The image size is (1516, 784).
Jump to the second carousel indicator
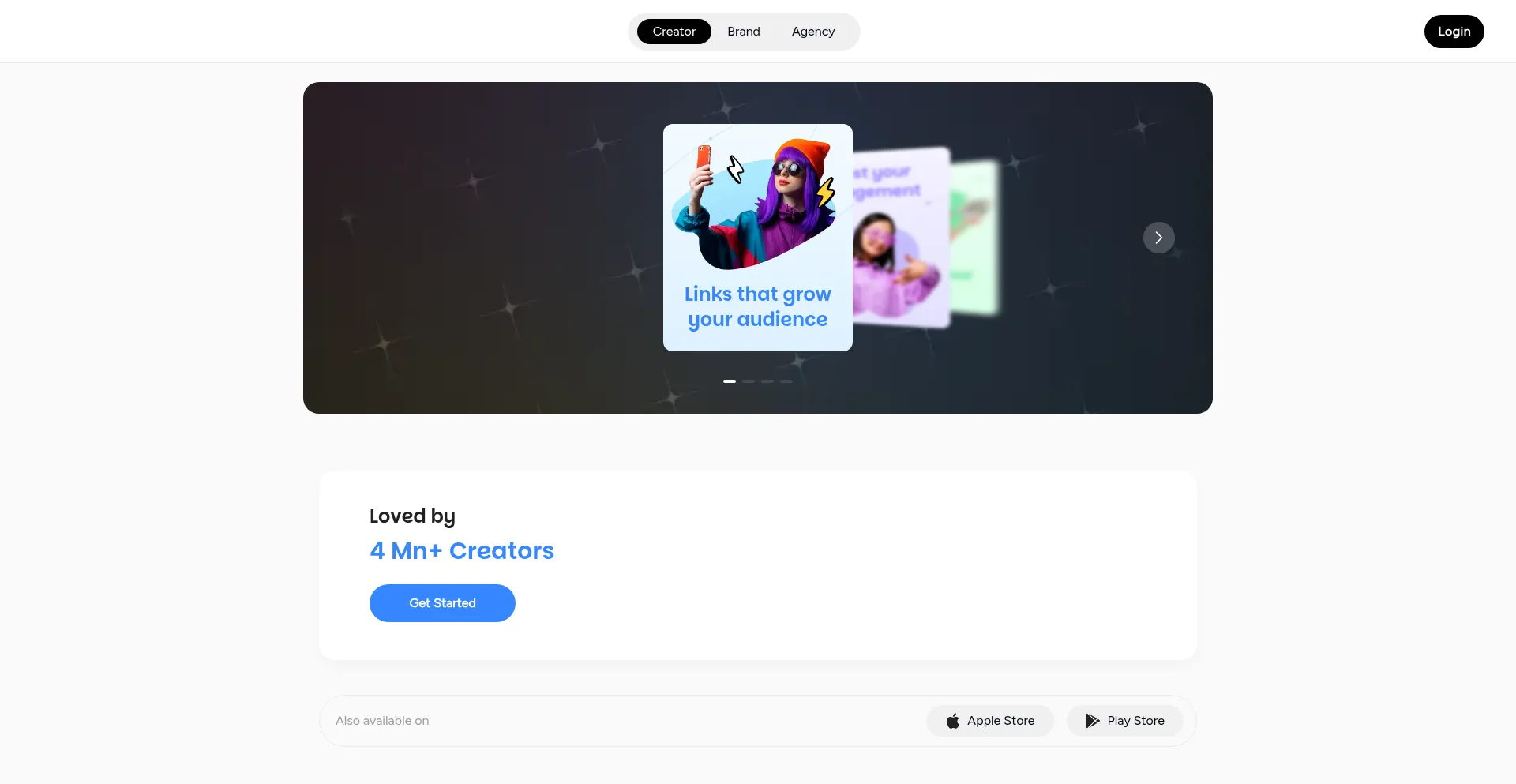point(749,381)
